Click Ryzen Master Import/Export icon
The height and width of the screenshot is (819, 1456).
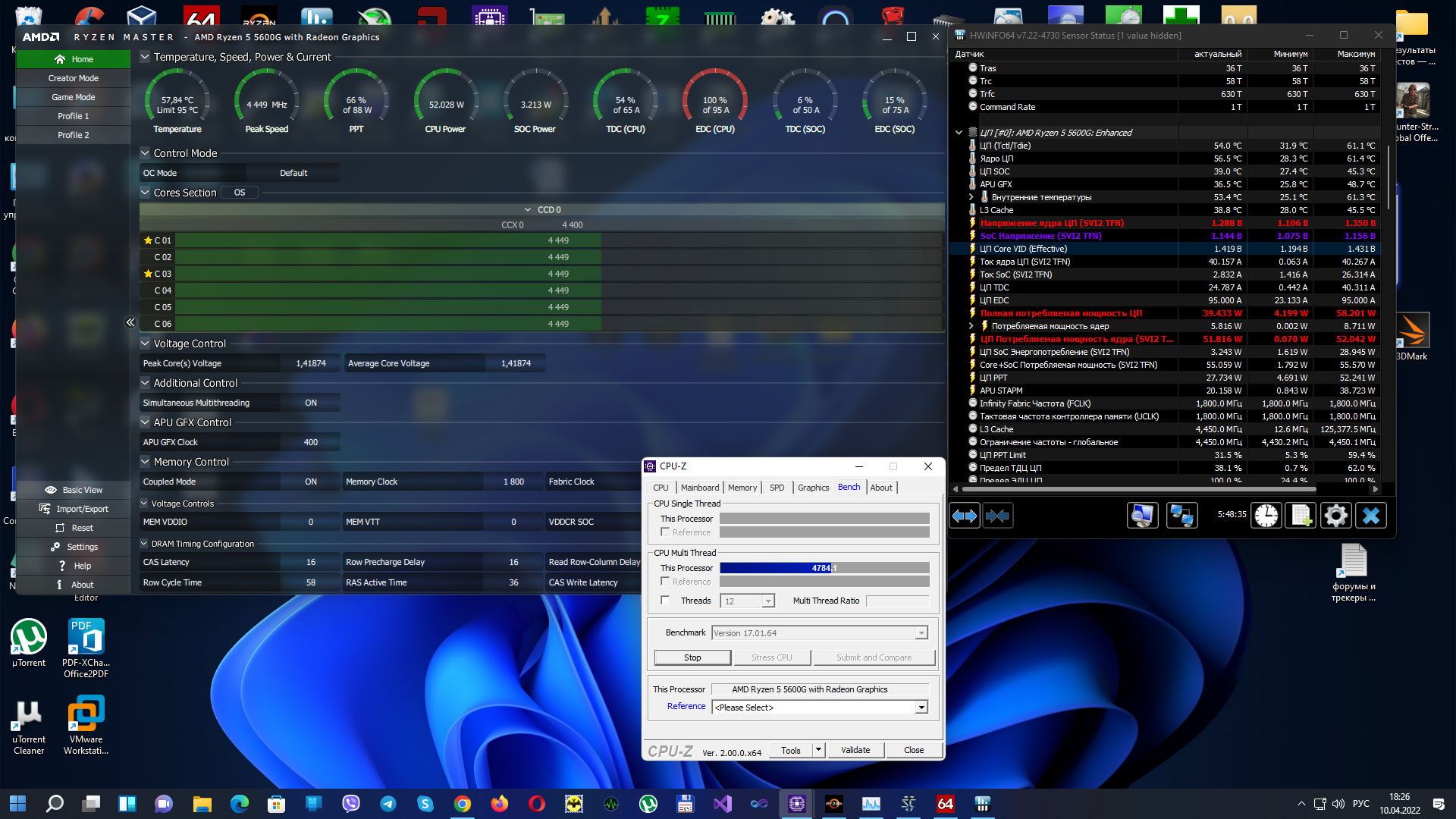pos(45,509)
